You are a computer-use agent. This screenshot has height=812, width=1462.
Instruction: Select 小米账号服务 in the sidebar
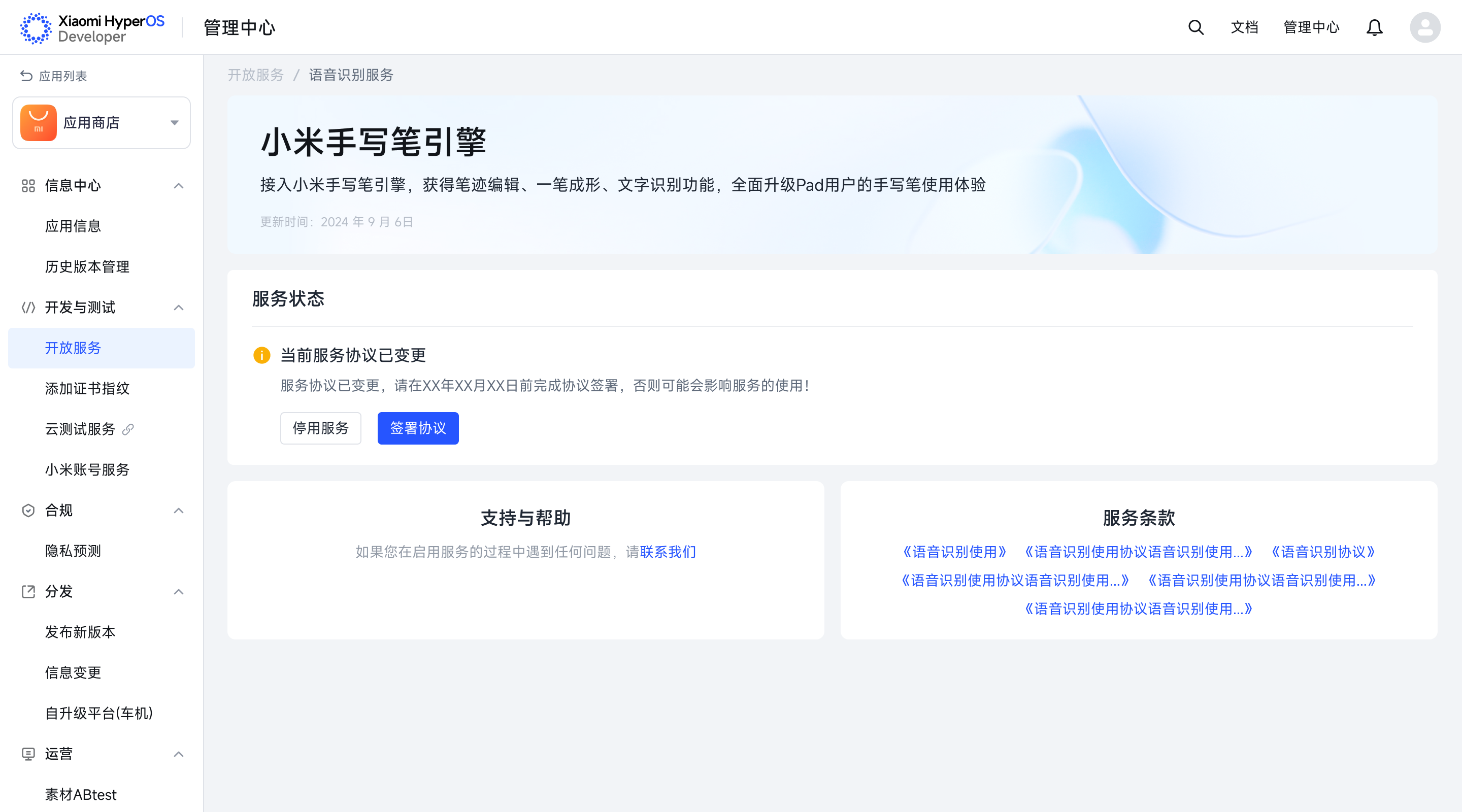[x=102, y=470]
